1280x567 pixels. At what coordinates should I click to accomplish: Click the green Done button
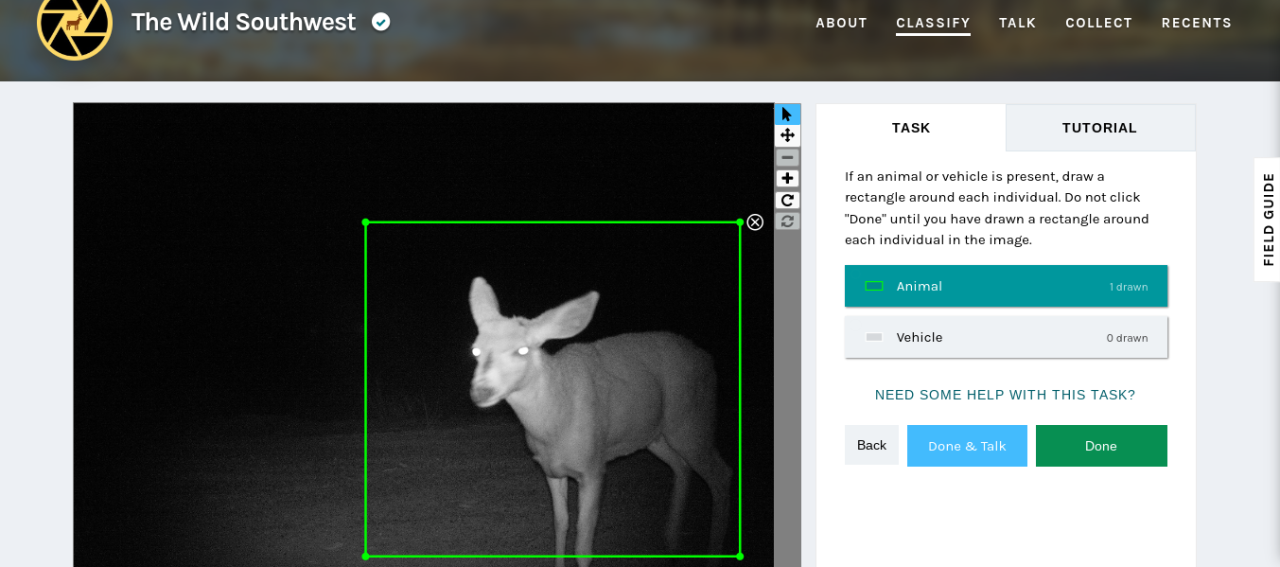tap(1101, 446)
